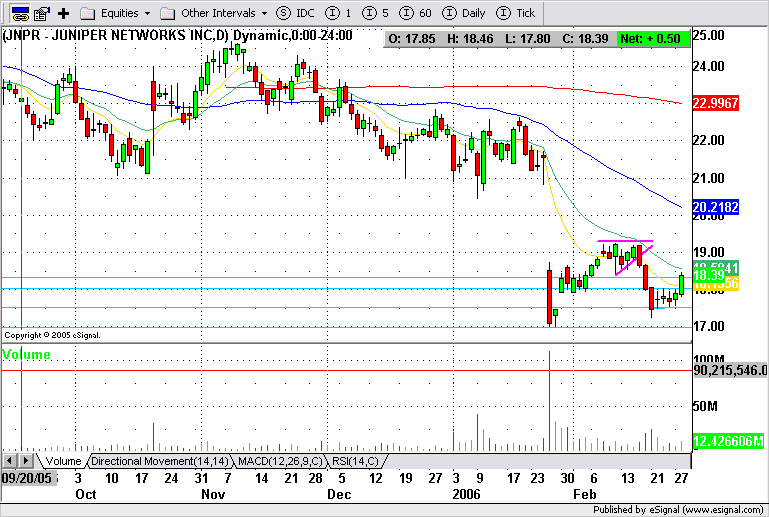Click the tallest red volume spike bar
The image size is (769, 517).
coord(549,401)
